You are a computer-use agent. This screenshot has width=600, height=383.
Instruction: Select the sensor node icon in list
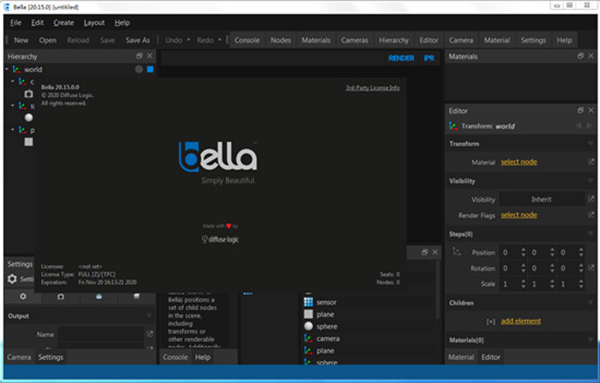[308, 302]
